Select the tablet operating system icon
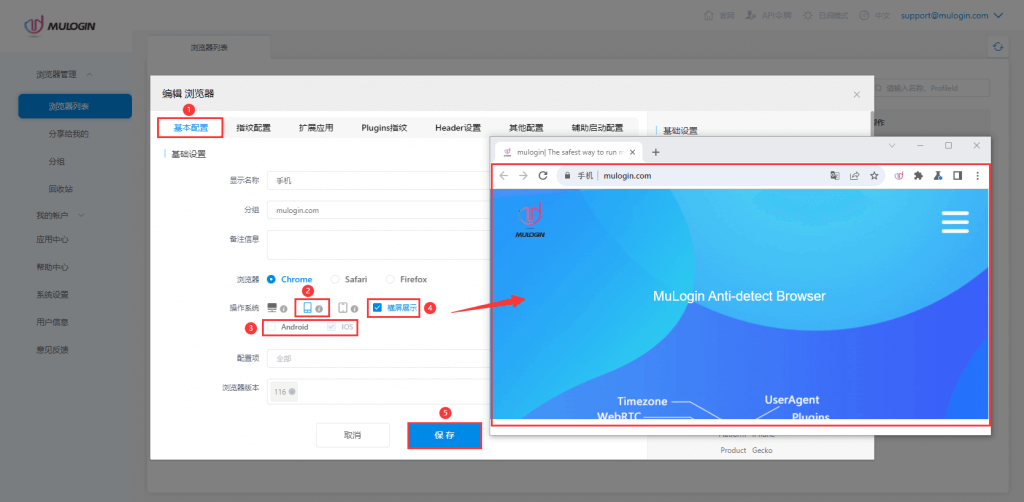This screenshot has height=502, width=1024. click(x=342, y=307)
